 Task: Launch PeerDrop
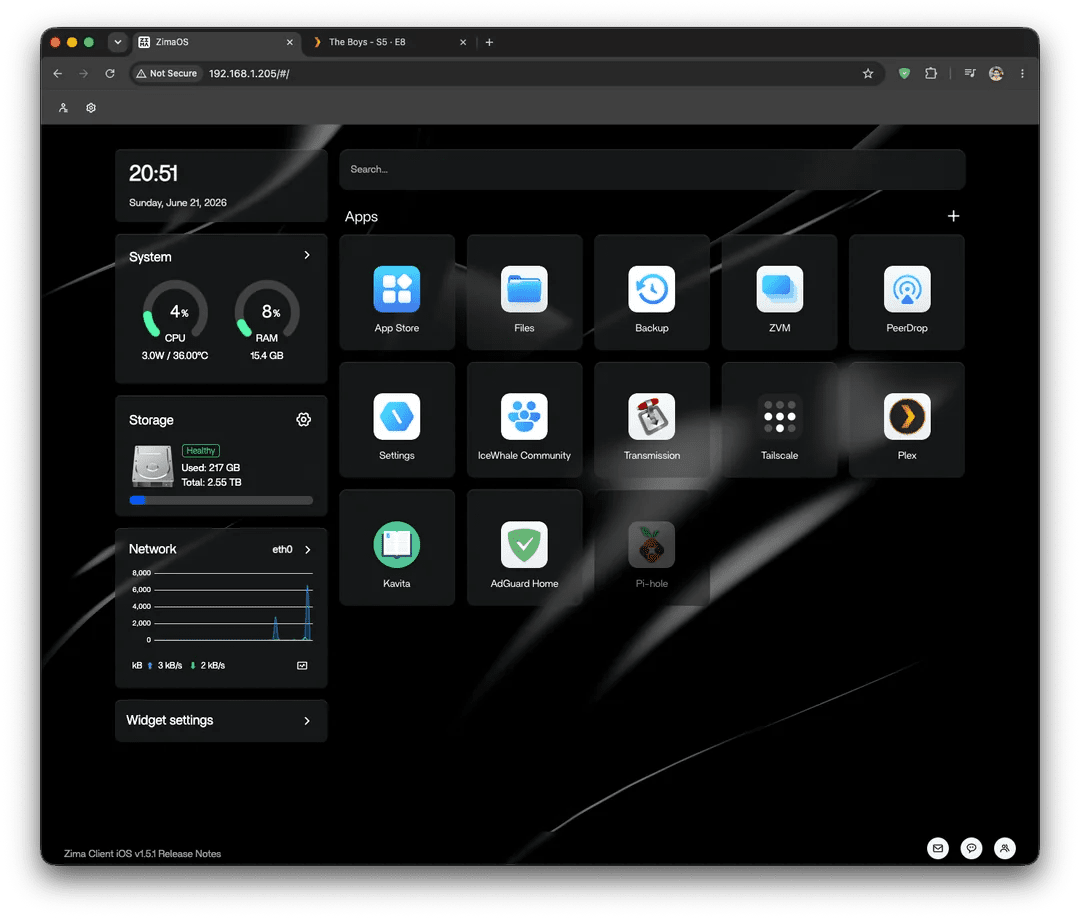click(x=906, y=292)
